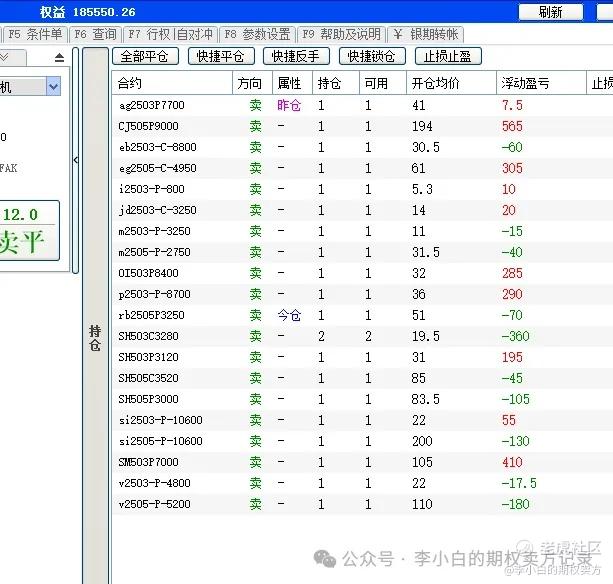Screen dimensions: 613x584
Task: Click the 开仓均价 column header
Action: (451, 83)
